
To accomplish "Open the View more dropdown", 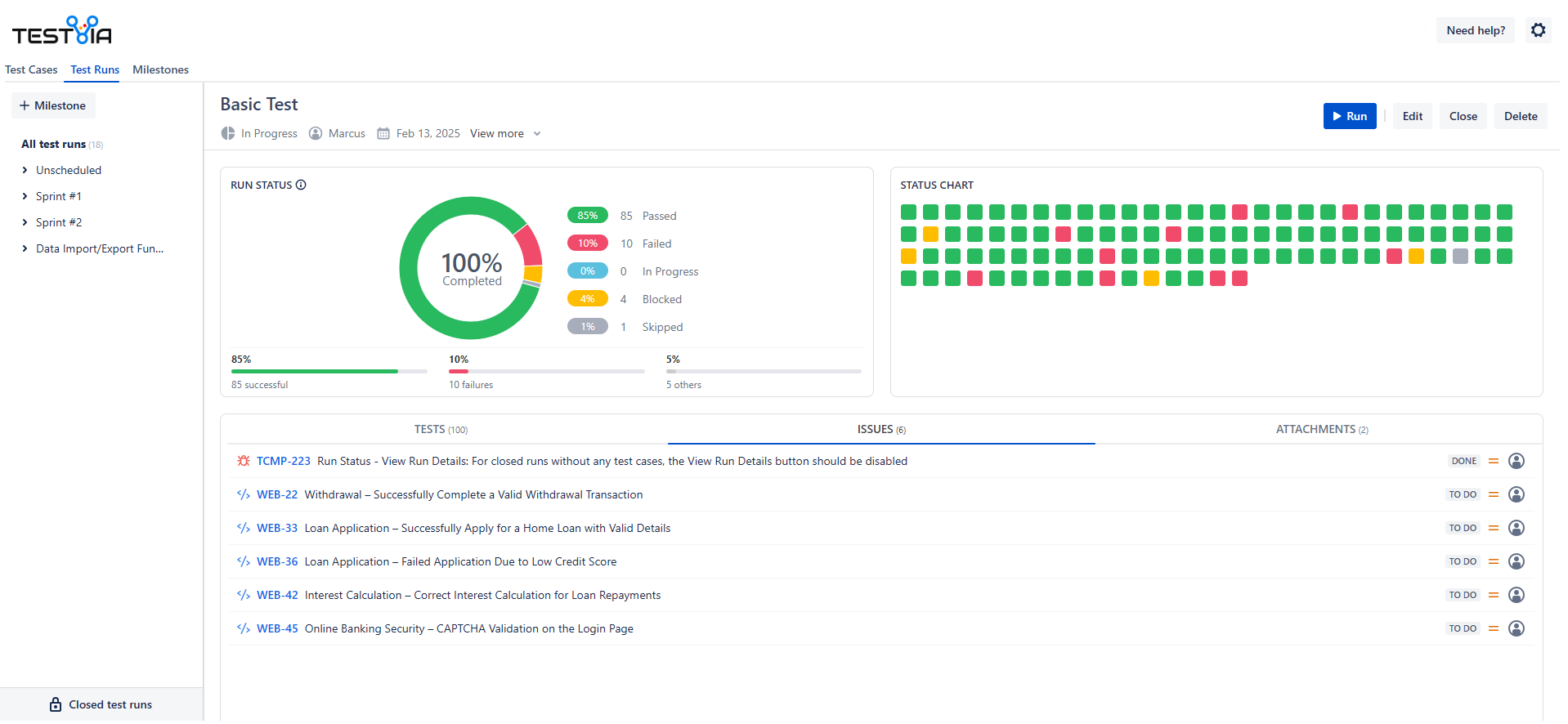I will [x=505, y=133].
